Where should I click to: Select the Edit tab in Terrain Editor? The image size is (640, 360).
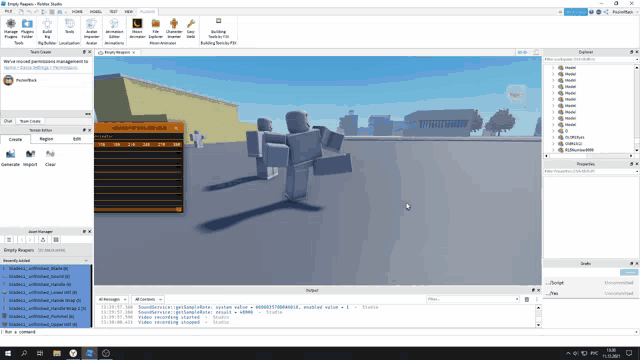pos(77,139)
